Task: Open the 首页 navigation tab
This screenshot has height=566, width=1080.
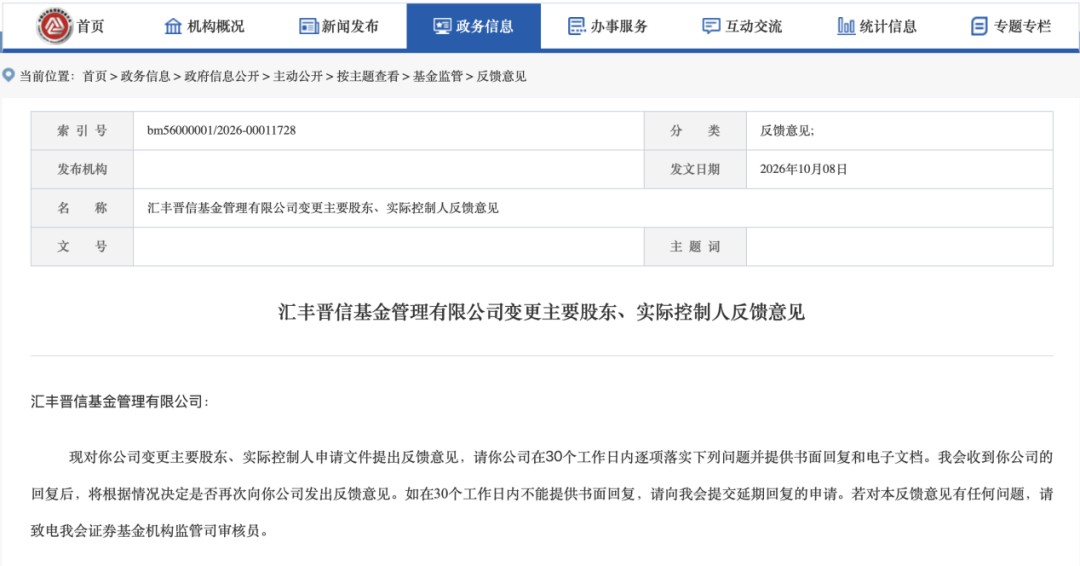Action: tap(90, 26)
